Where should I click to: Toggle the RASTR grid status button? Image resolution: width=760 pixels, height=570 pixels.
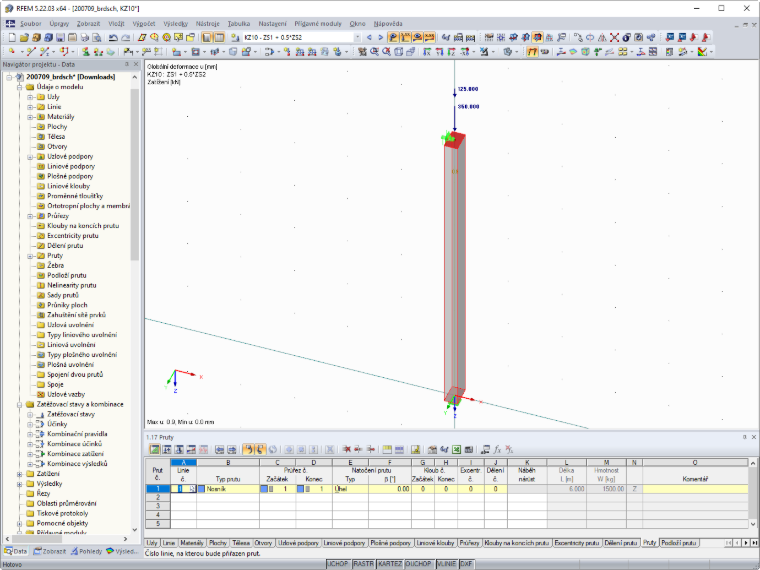(x=364, y=564)
